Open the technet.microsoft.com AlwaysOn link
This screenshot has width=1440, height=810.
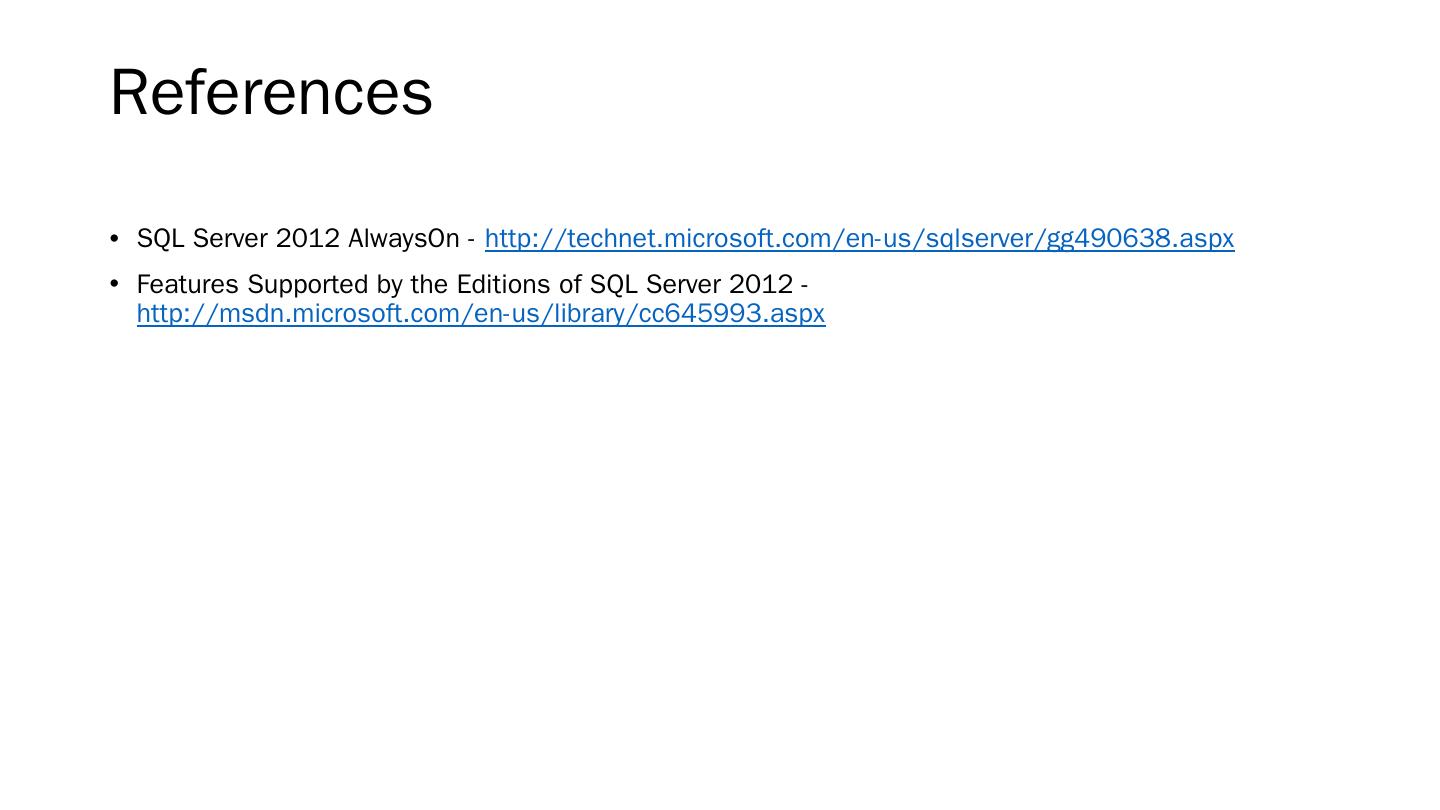pos(859,239)
